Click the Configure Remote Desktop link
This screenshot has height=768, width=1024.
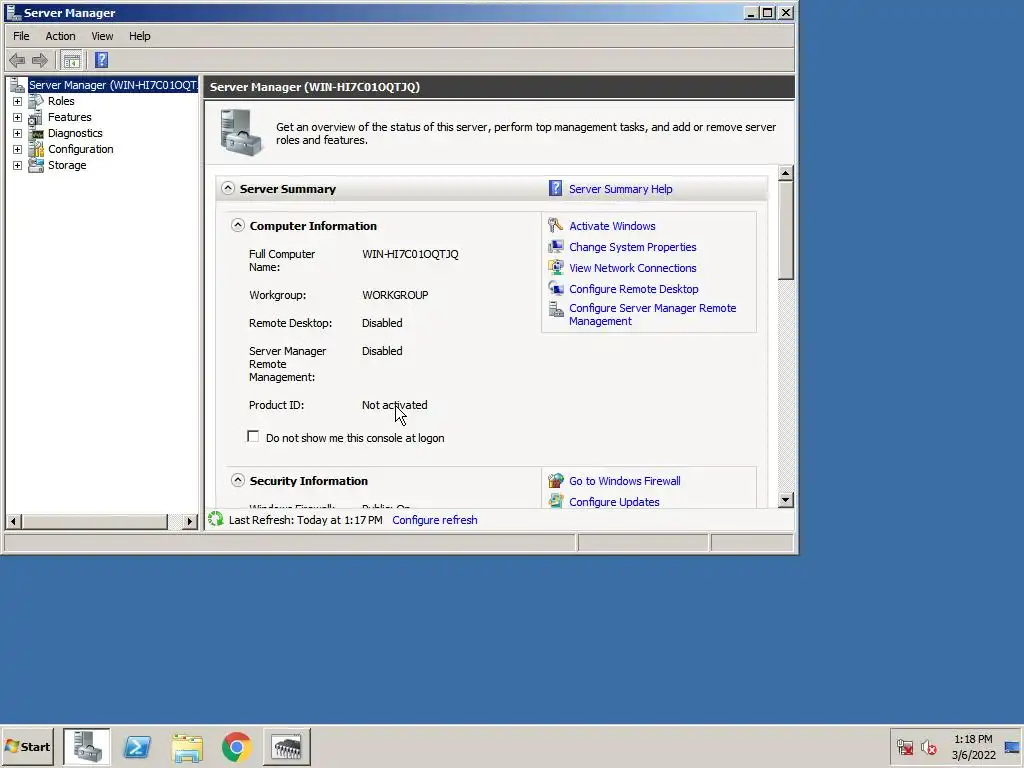tap(633, 289)
